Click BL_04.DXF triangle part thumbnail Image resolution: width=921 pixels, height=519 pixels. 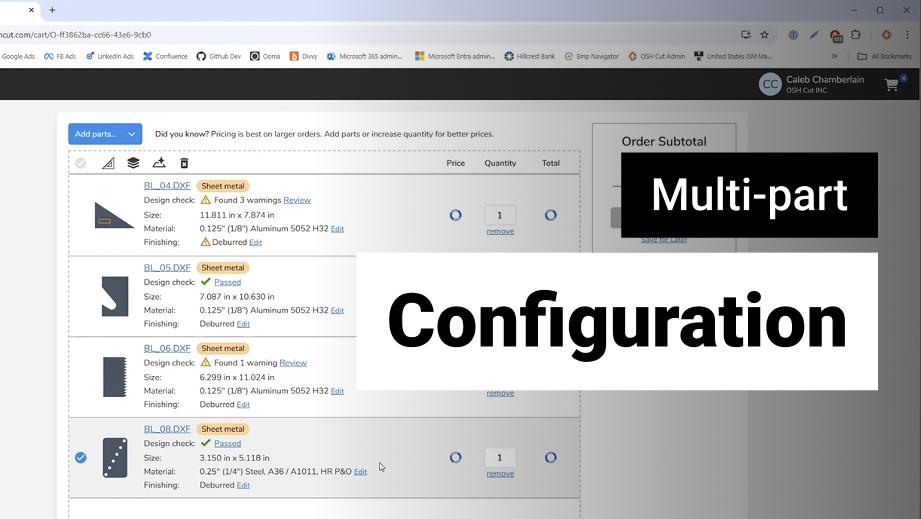click(x=113, y=215)
